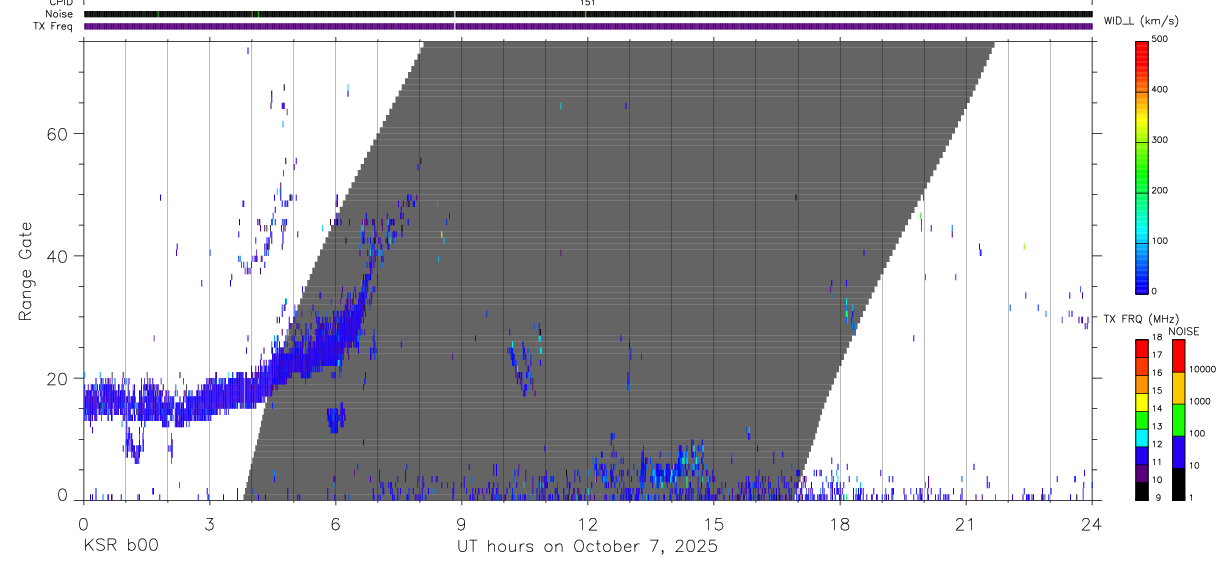Click the 'NOISE' legend title
The width and height of the screenshot is (1228, 567).
[1185, 332]
